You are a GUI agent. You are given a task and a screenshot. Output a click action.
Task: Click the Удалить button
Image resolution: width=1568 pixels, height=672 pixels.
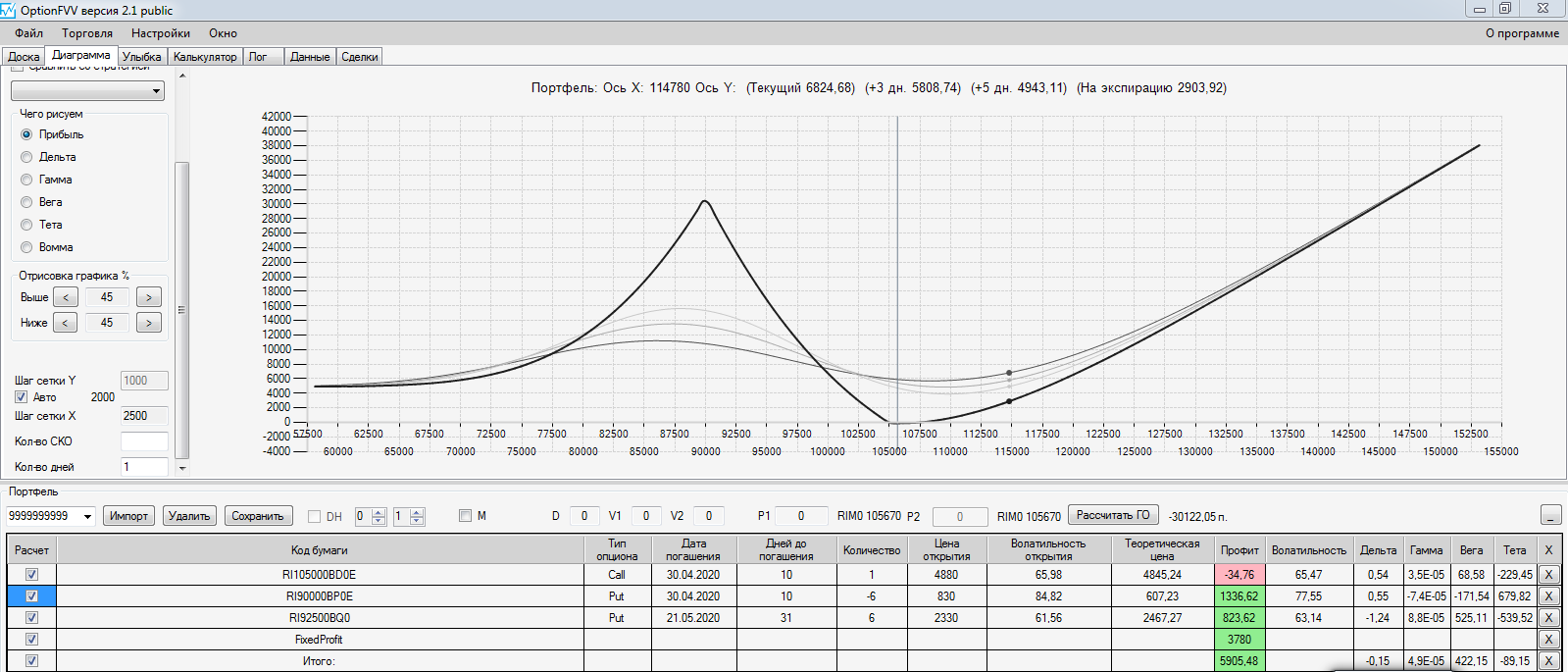click(189, 516)
